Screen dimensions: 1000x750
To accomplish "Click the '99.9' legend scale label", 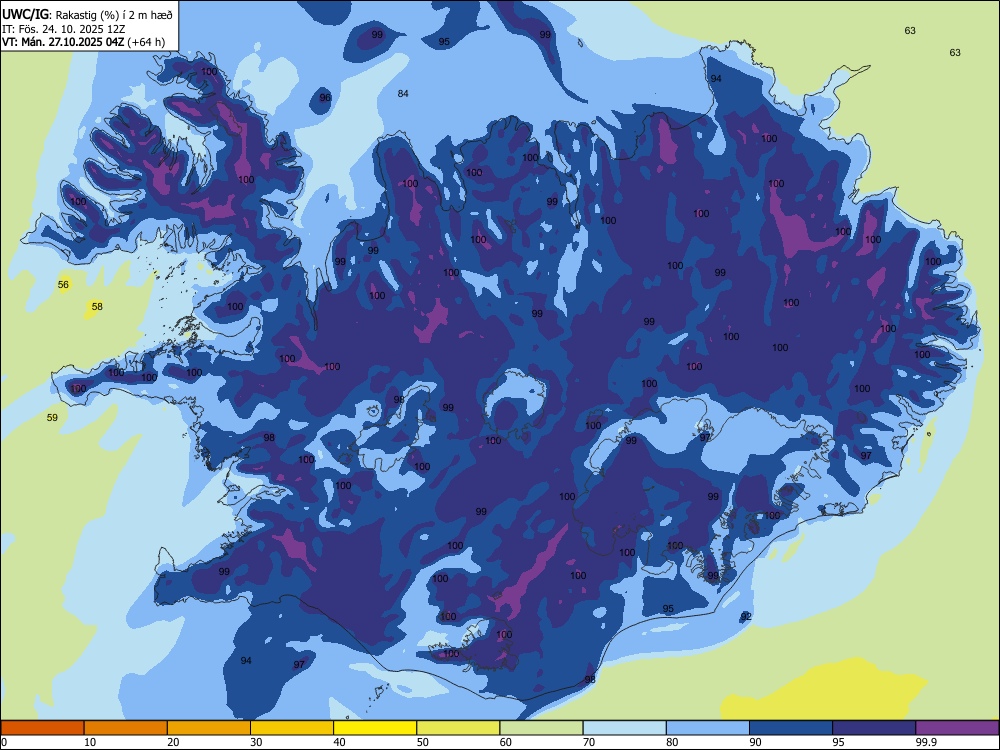I will pos(926,742).
